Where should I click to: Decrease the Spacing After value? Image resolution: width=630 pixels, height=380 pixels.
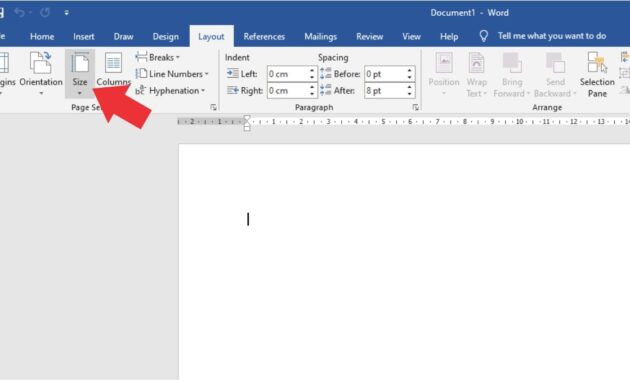(410, 94)
